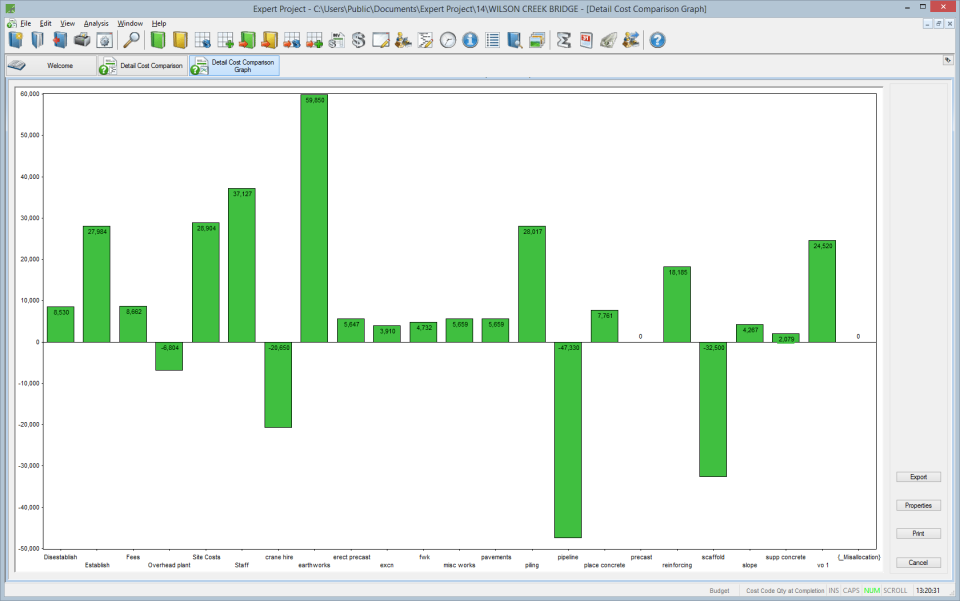Click the '60,000' y-axis label
This screenshot has width=960, height=601.
point(29,94)
